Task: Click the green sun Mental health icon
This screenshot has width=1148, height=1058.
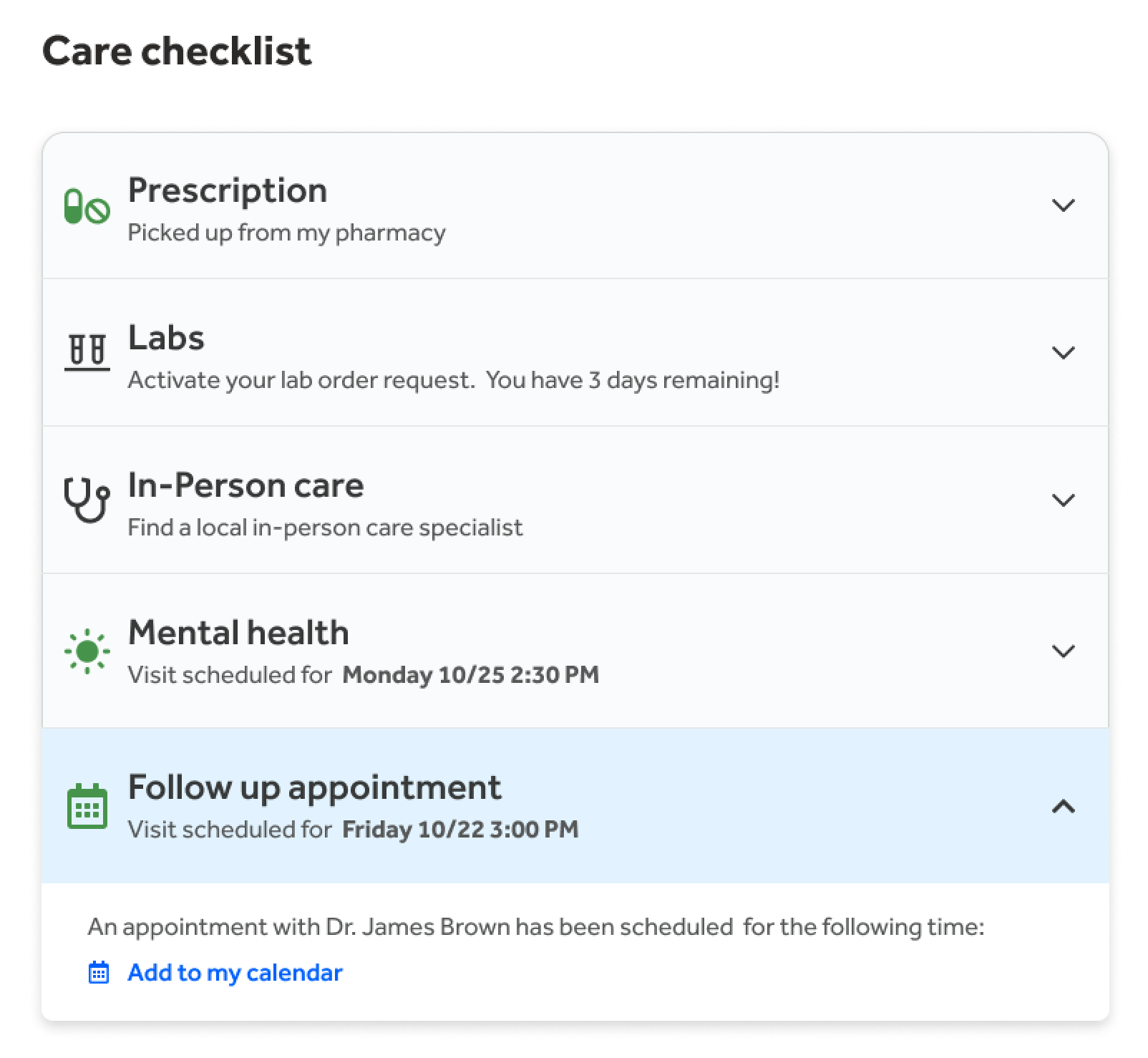Action: coord(87,651)
